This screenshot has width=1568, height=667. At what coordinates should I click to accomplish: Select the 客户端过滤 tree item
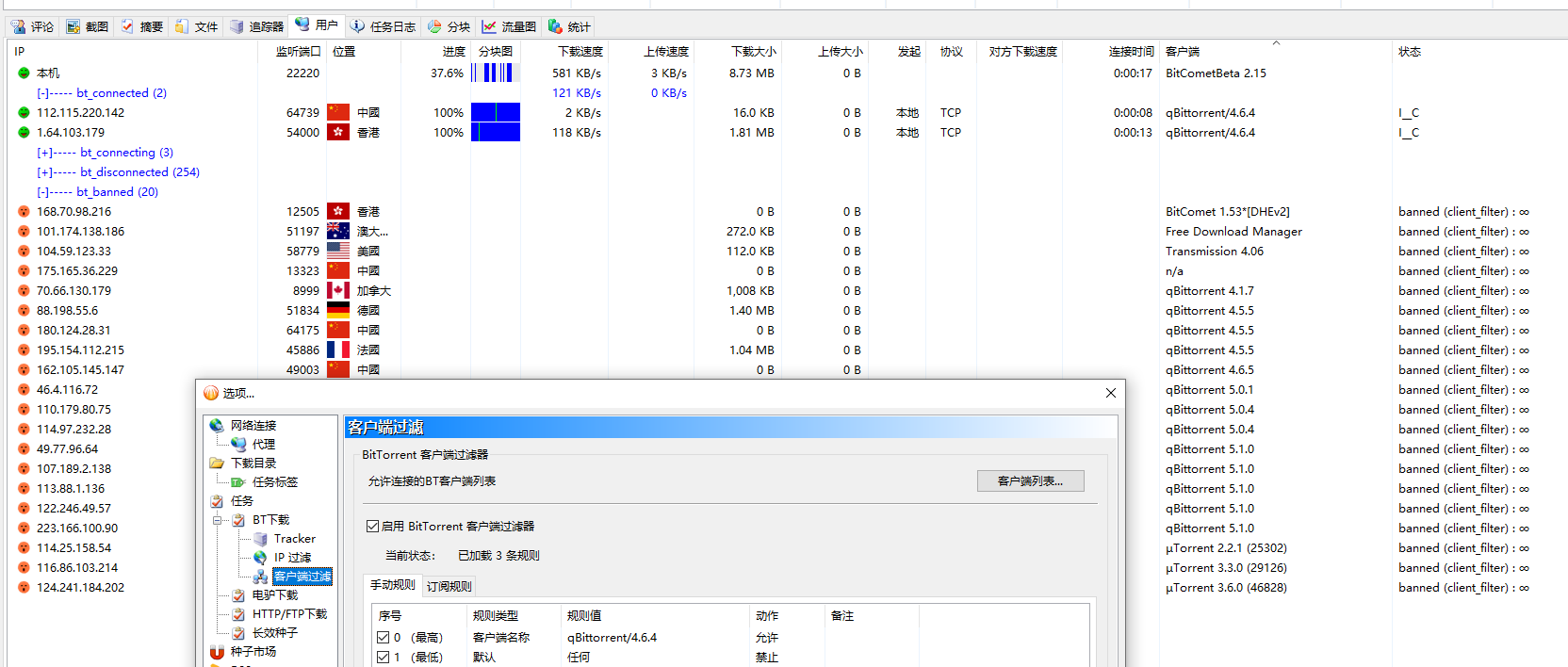(302, 576)
